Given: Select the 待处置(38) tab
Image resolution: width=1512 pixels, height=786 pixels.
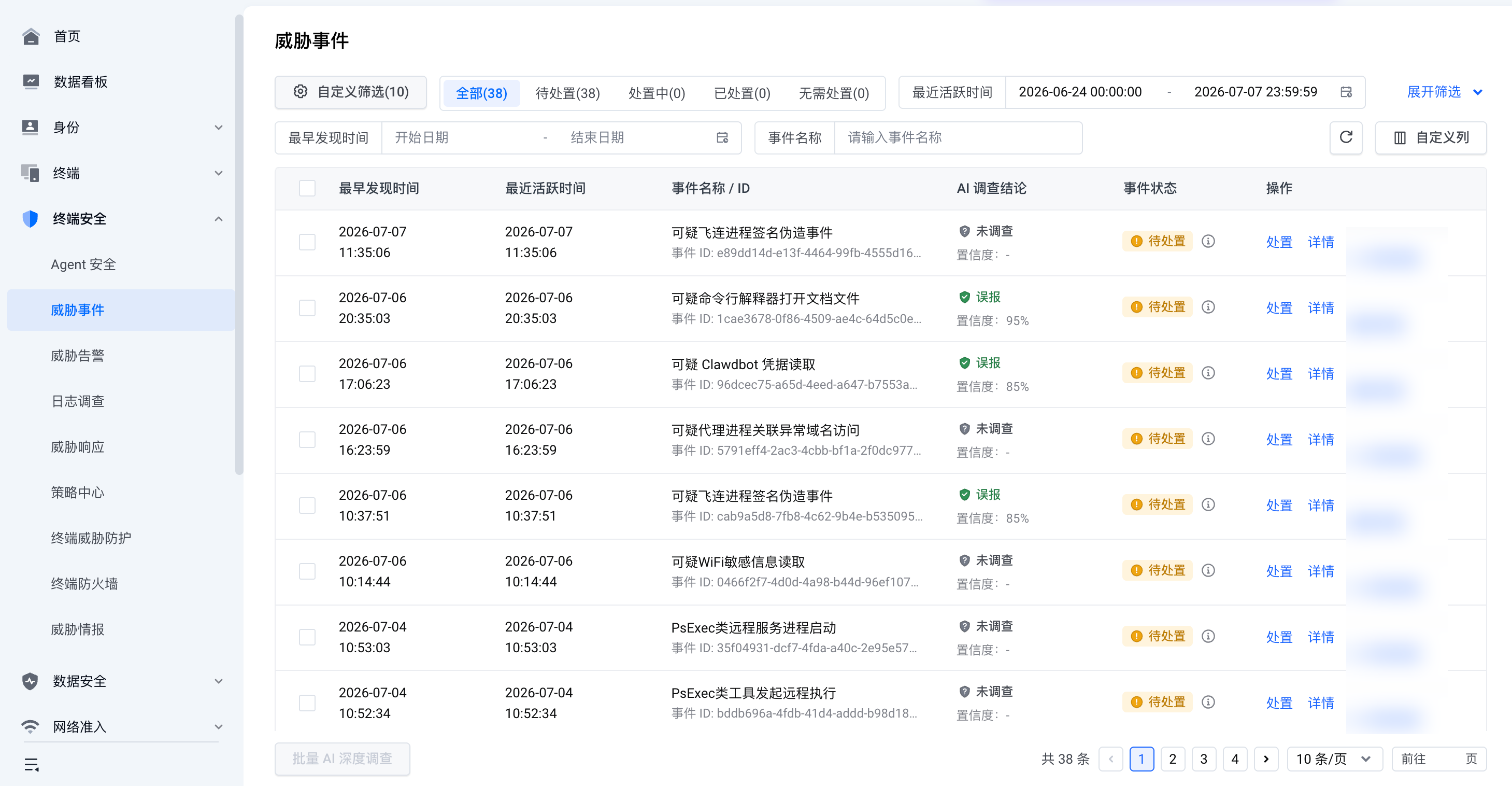Looking at the screenshot, I should [x=567, y=93].
